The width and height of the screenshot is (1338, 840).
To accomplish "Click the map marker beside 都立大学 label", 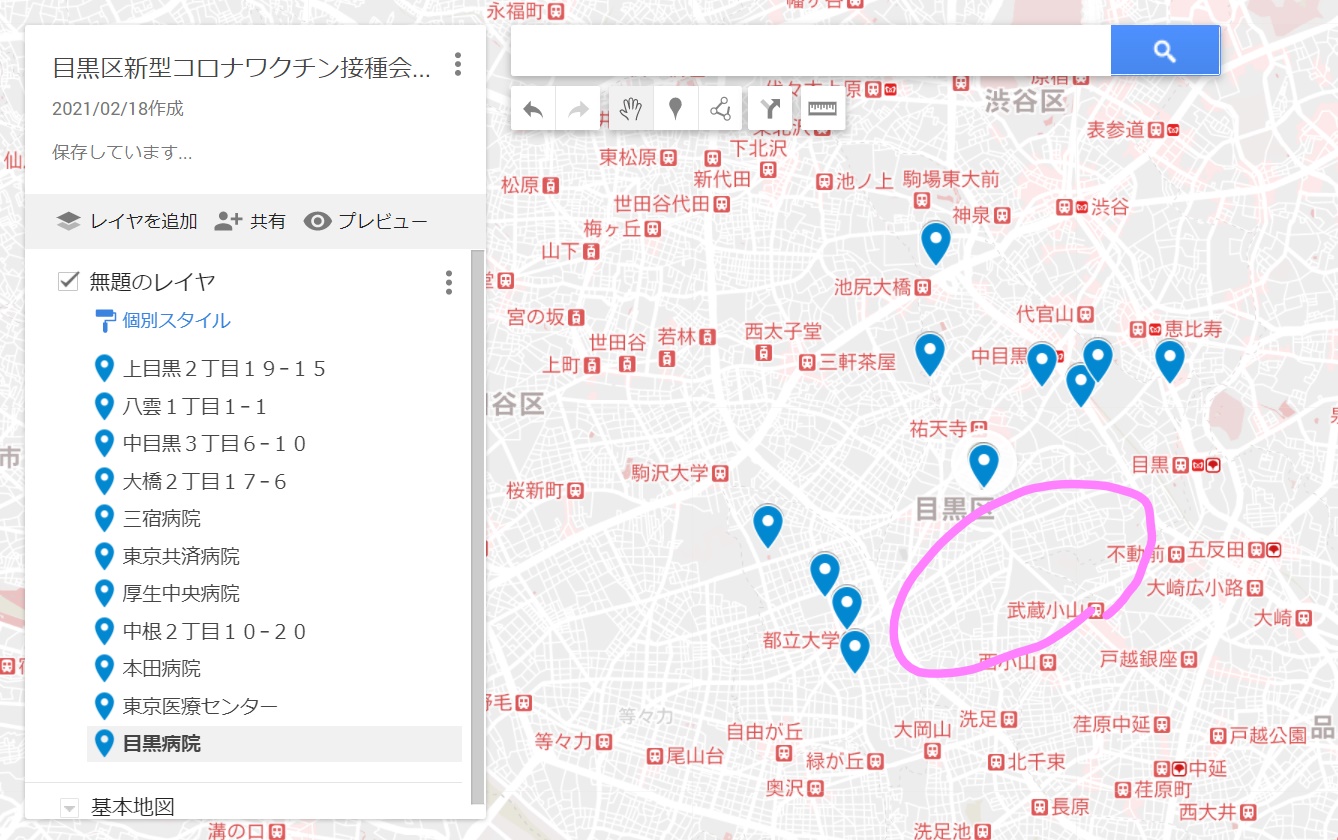I will [854, 651].
